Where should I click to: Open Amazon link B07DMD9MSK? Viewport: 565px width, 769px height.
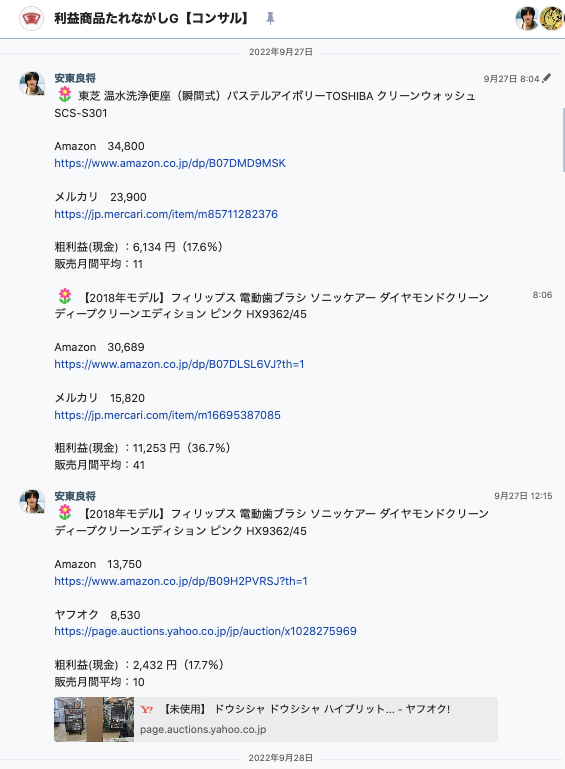[170, 163]
